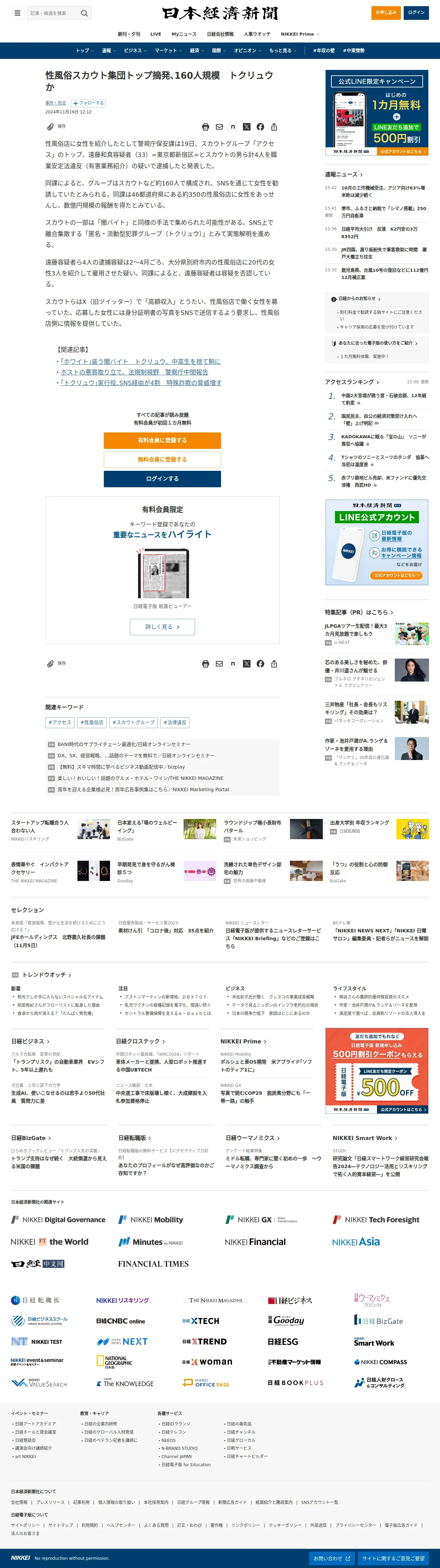Click the magnifier search icon

(85, 13)
